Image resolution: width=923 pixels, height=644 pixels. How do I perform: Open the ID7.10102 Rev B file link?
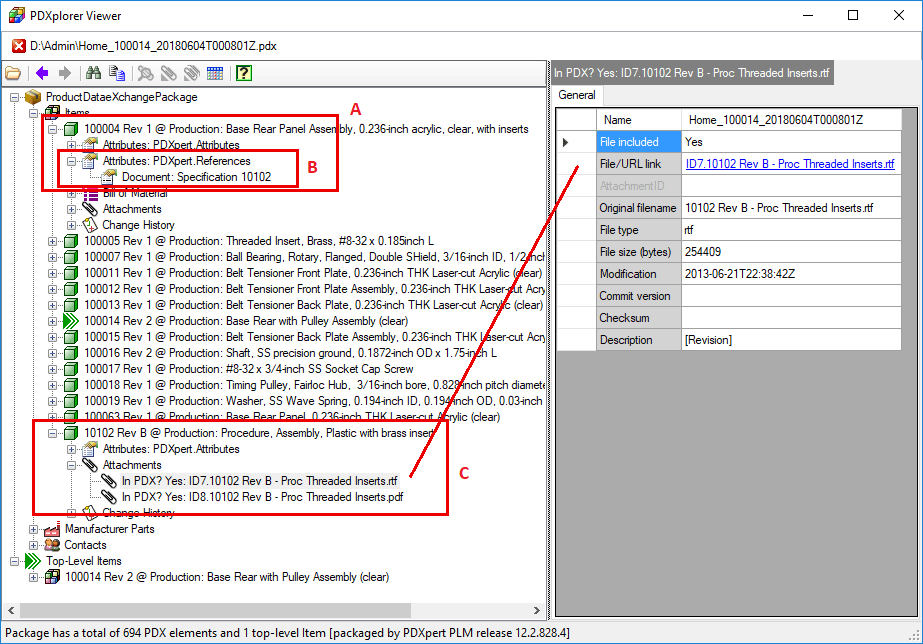(789, 164)
